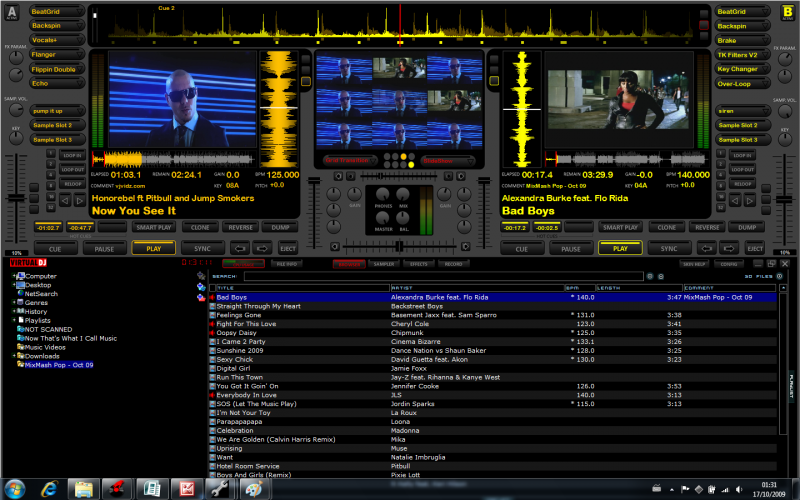Toggle yellow-outlined square left of video mixer
This screenshot has width=800, height=500.
[306, 81]
